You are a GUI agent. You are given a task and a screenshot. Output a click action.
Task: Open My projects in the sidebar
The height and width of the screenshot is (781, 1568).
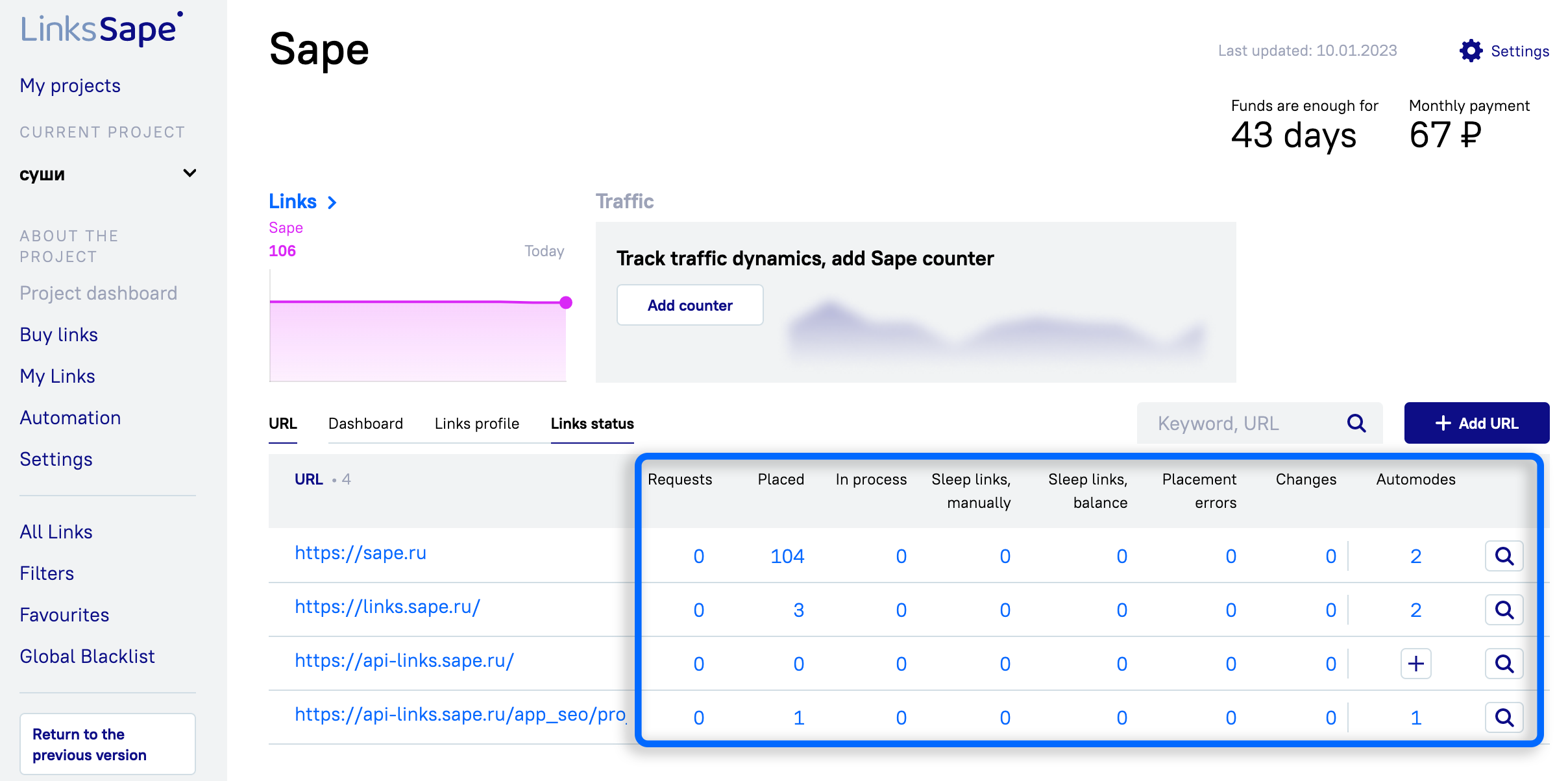click(70, 86)
